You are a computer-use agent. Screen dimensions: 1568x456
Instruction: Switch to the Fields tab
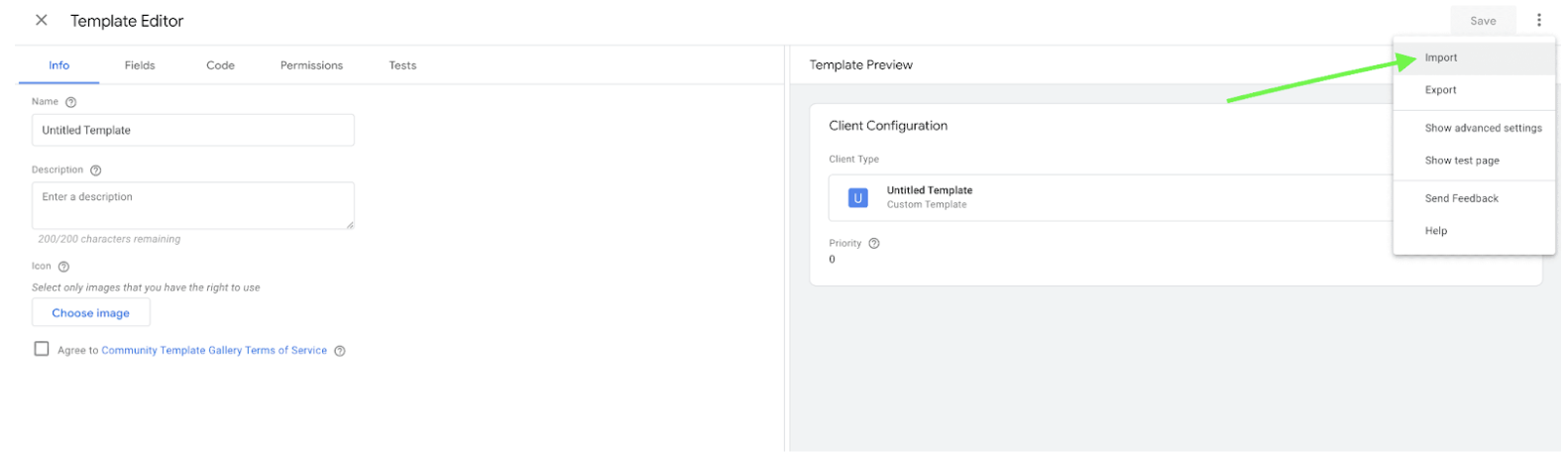tap(140, 65)
